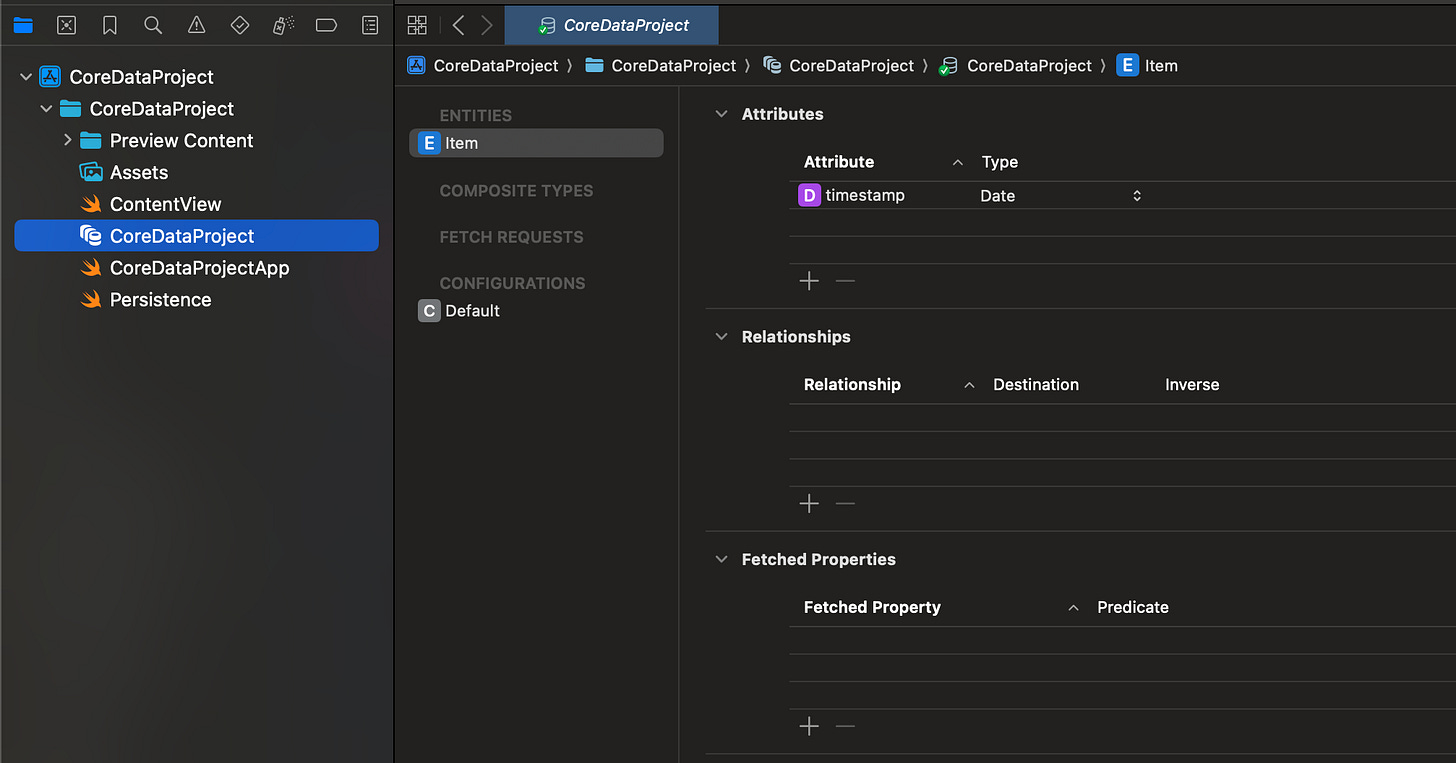Viewport: 1456px width, 763px height.
Task: Remove fetched property with minus button
Action: coord(845,727)
